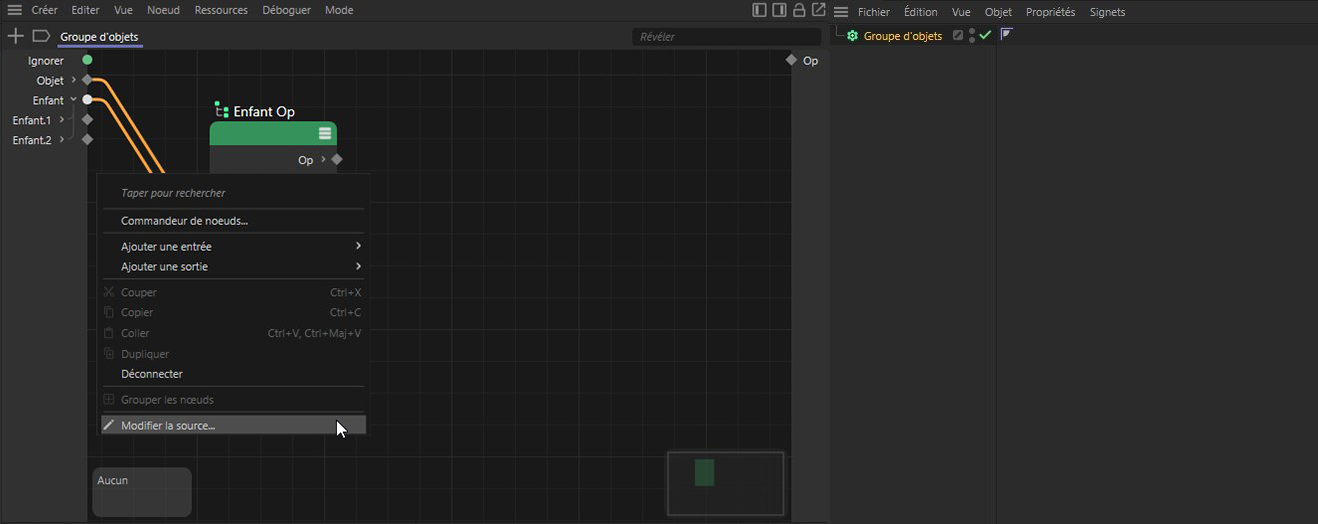1318x524 pixels.
Task: Open the Object Manager hamburger menu
Action: pos(841,12)
